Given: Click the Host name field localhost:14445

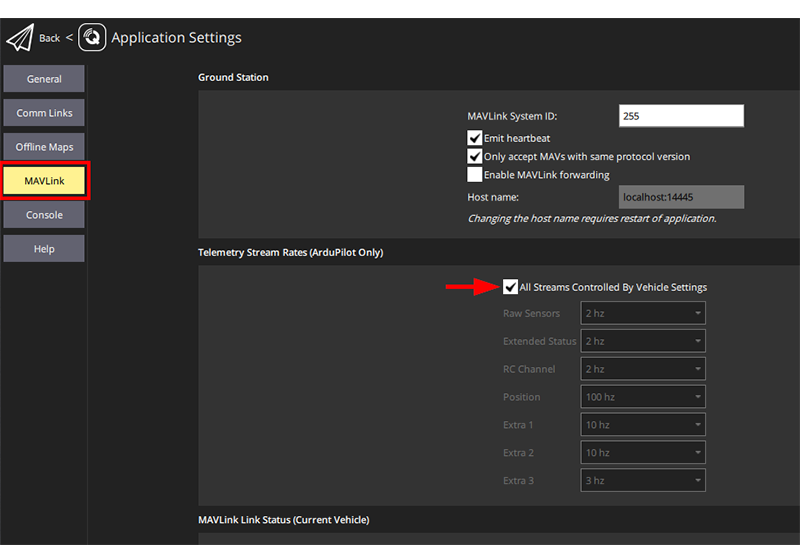Looking at the screenshot, I should pos(681,197).
